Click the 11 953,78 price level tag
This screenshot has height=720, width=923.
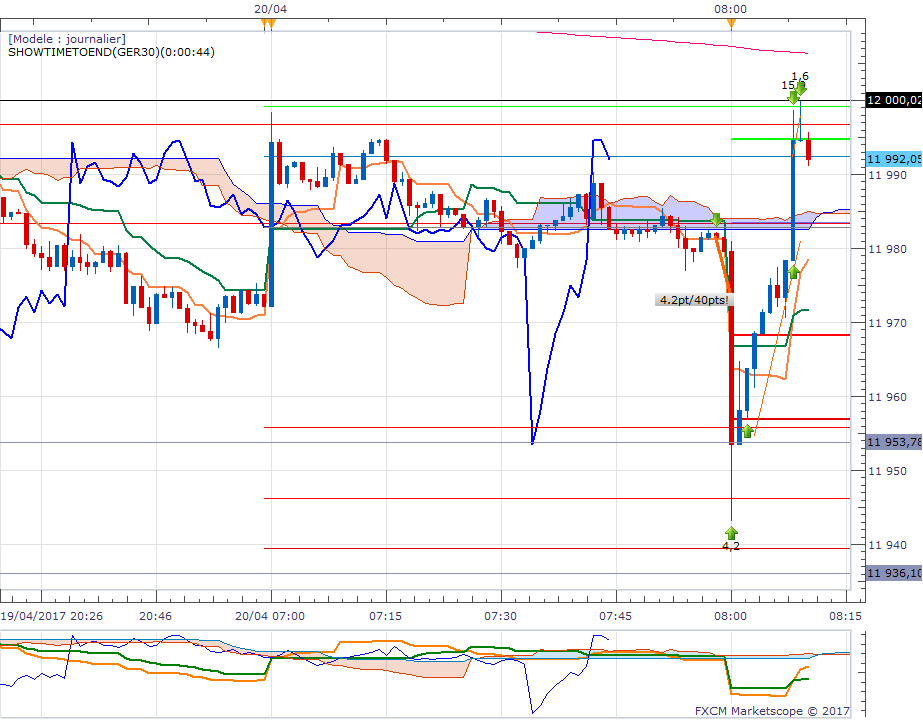point(893,442)
